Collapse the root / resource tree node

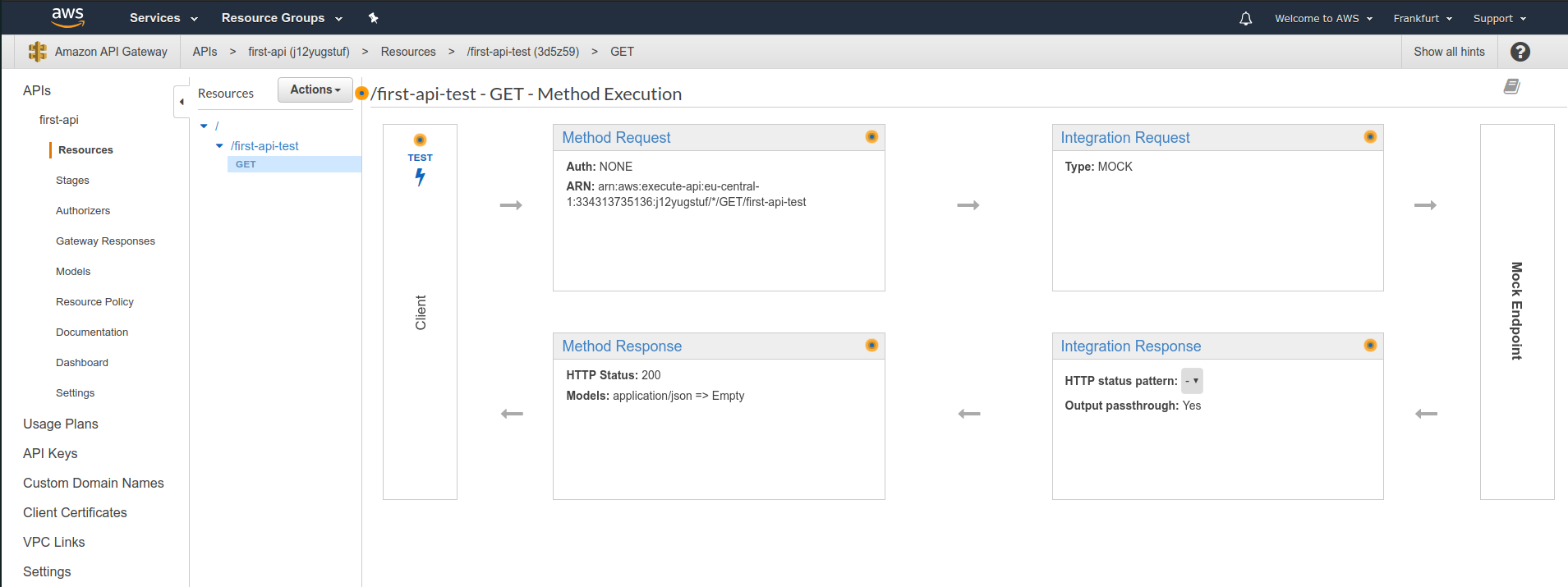[204, 126]
